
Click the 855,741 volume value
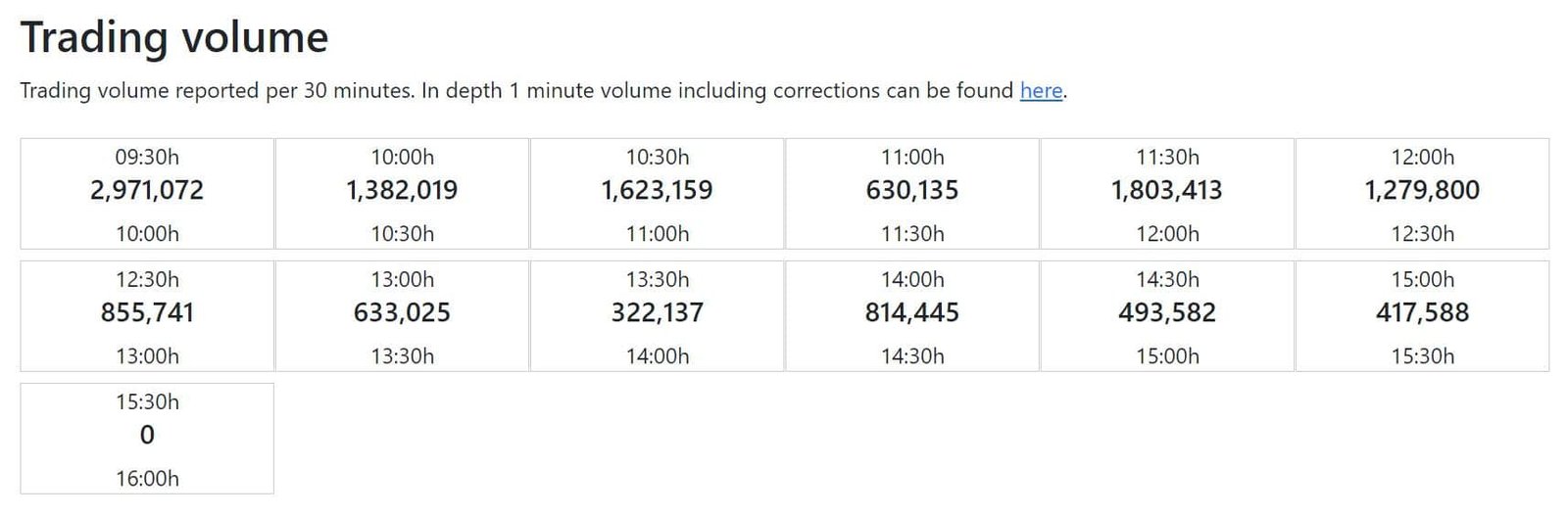tap(147, 312)
